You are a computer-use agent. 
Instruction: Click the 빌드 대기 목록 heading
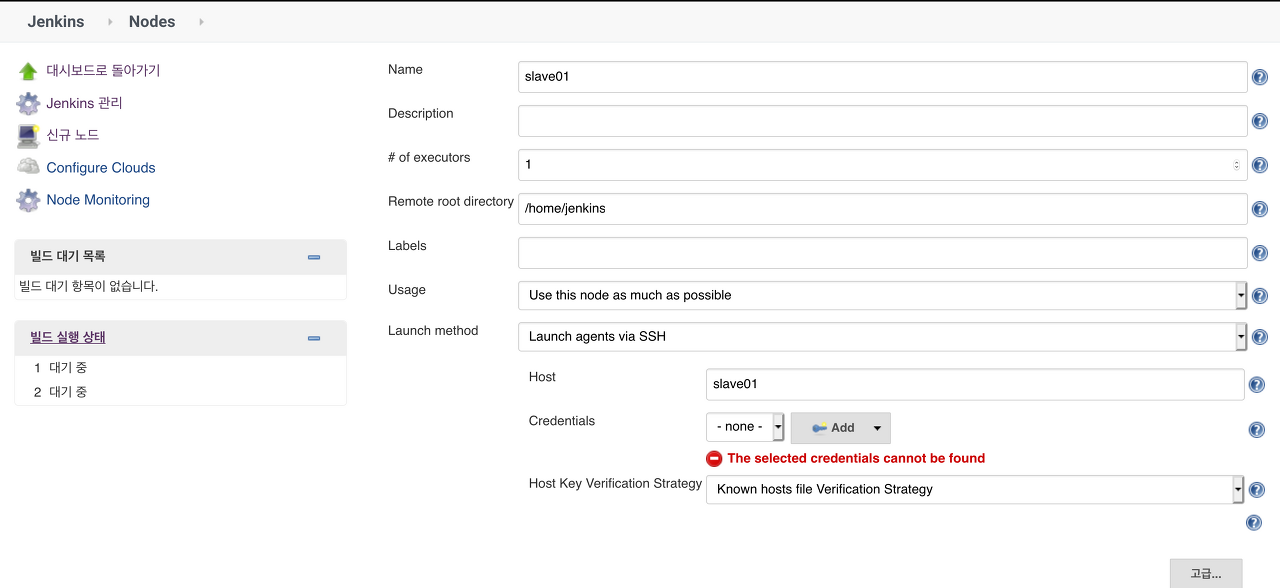tap(68, 256)
